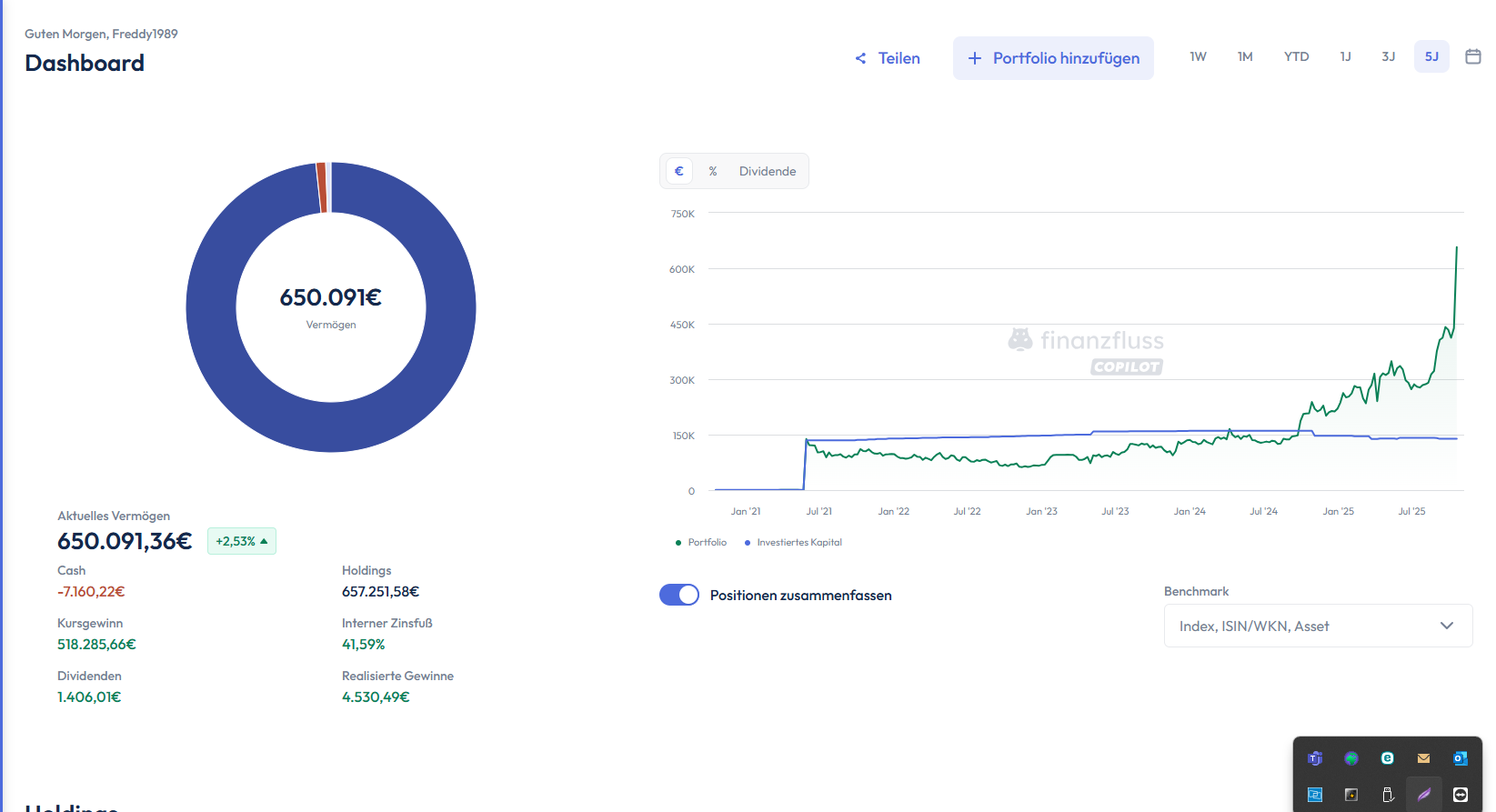Select the Dividende chart tab
The height and width of the screenshot is (812, 1496).
[x=767, y=171]
